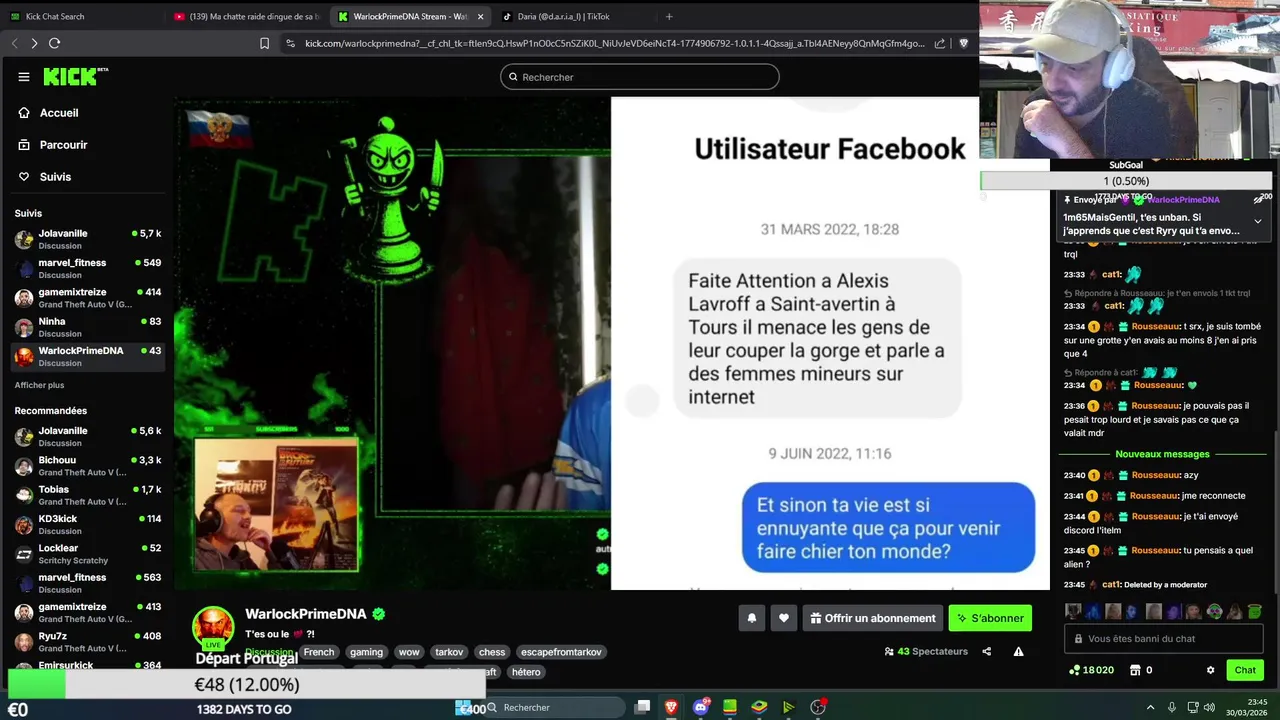Bookmark this page icon
The height and width of the screenshot is (720, 1280).
(x=264, y=43)
